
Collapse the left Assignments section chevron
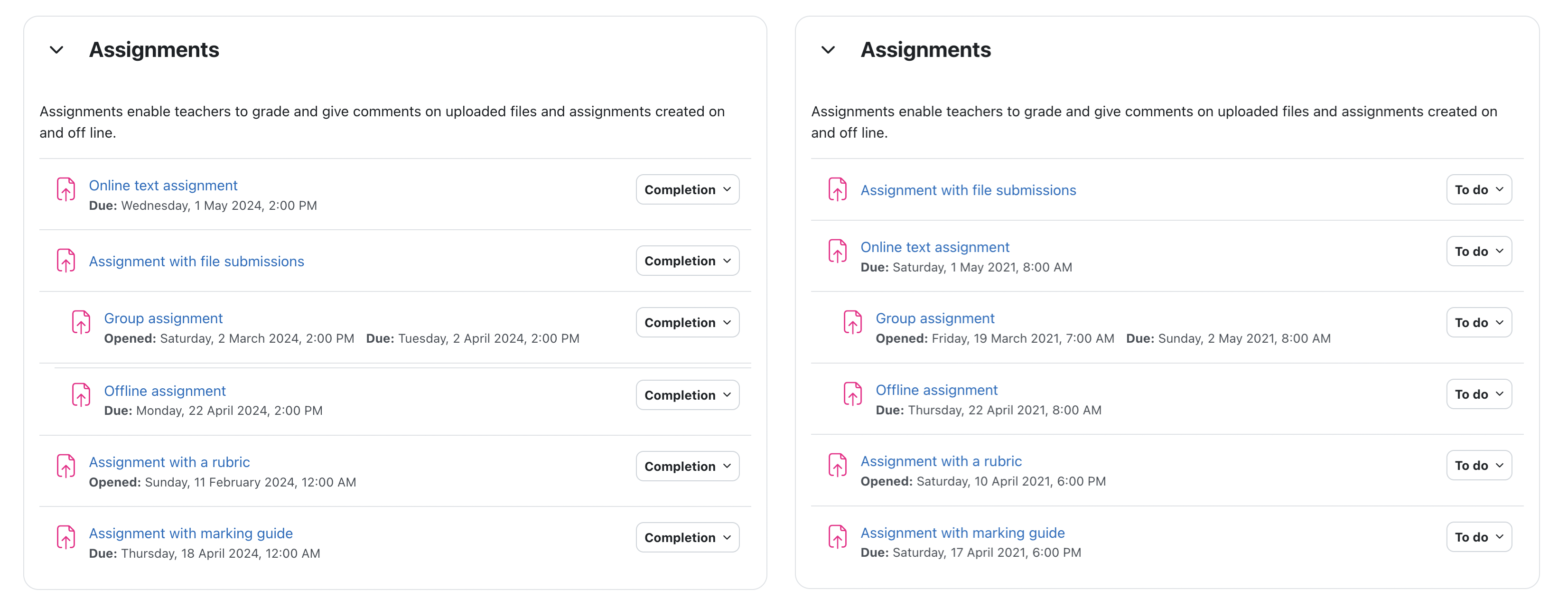(56, 50)
